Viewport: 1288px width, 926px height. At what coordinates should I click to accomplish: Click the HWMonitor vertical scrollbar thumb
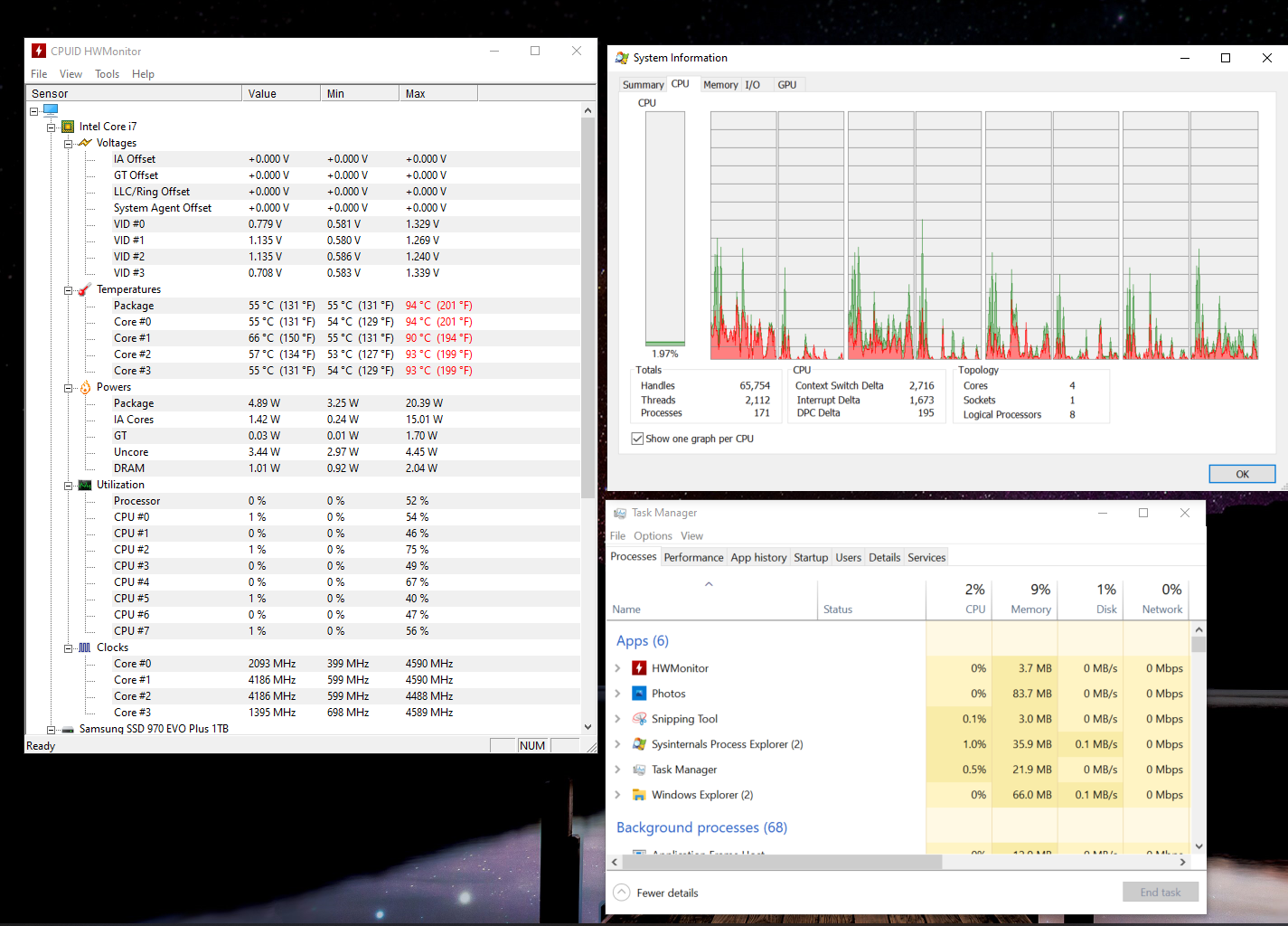588,307
